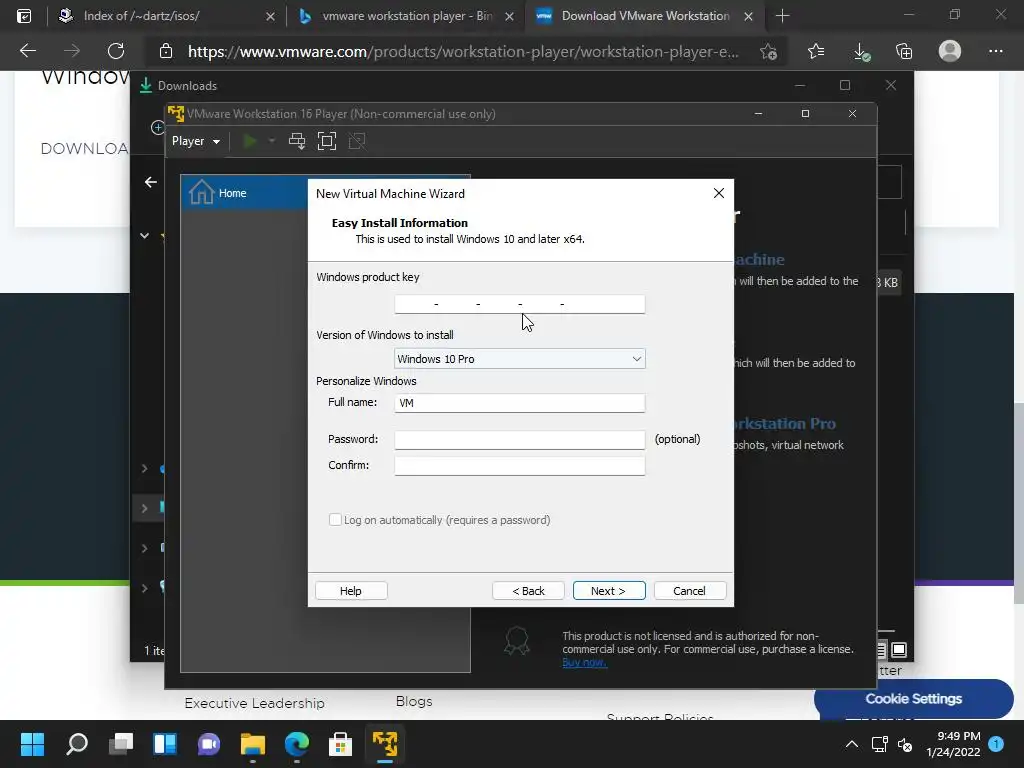Viewport: 1024px width, 768px height.
Task: Click the Windows product key field
Action: tap(519, 304)
